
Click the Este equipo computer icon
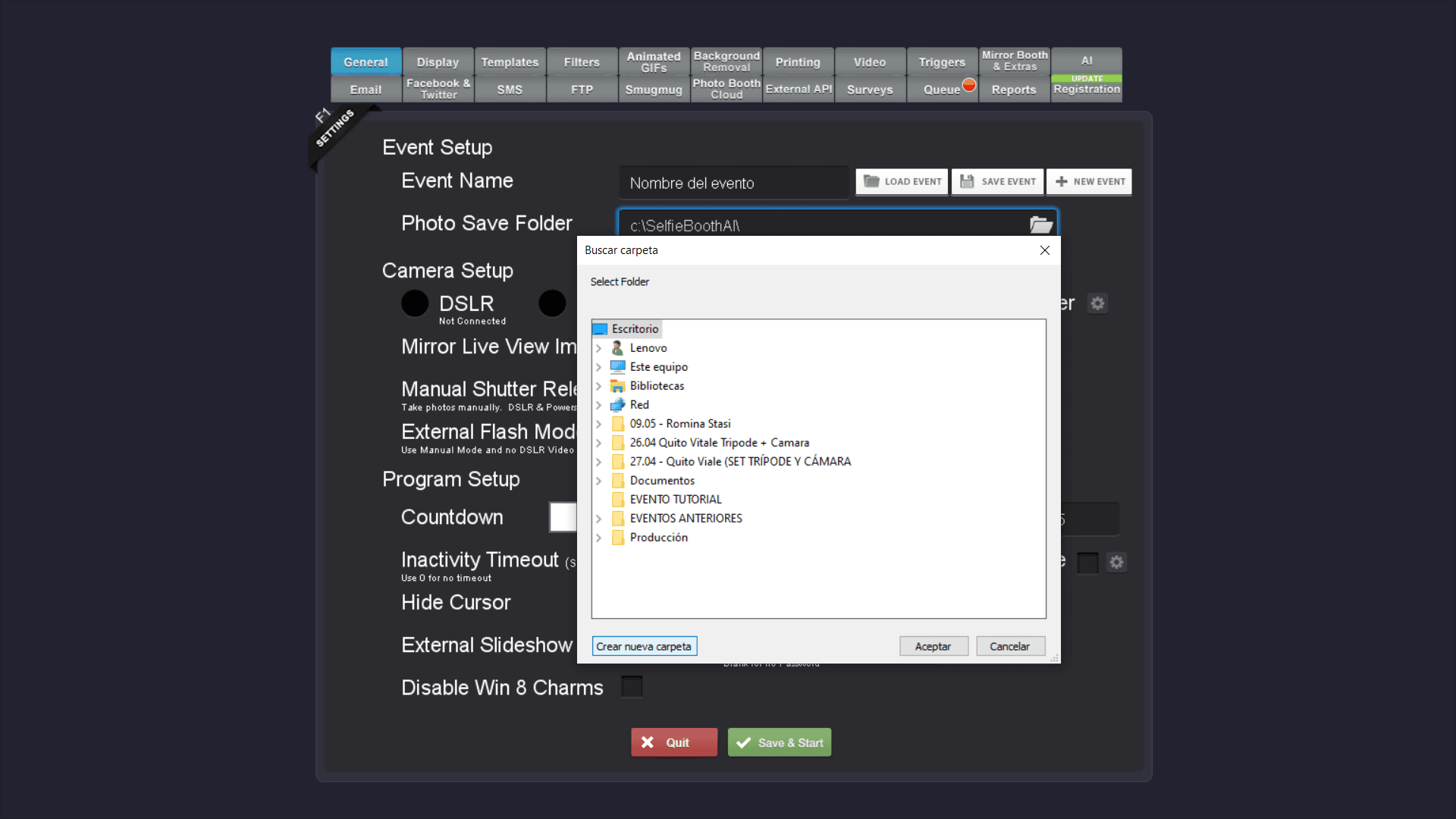[618, 367]
